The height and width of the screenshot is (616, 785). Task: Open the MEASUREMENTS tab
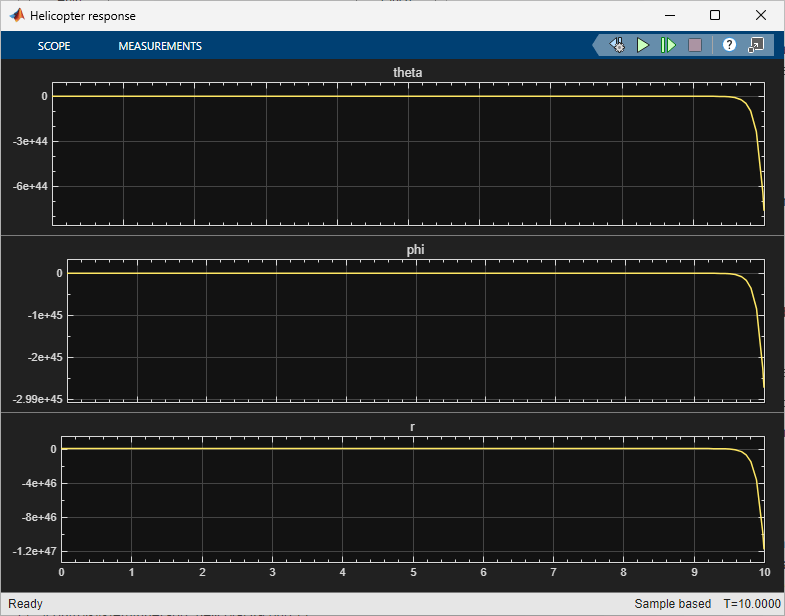pyautogui.click(x=160, y=46)
